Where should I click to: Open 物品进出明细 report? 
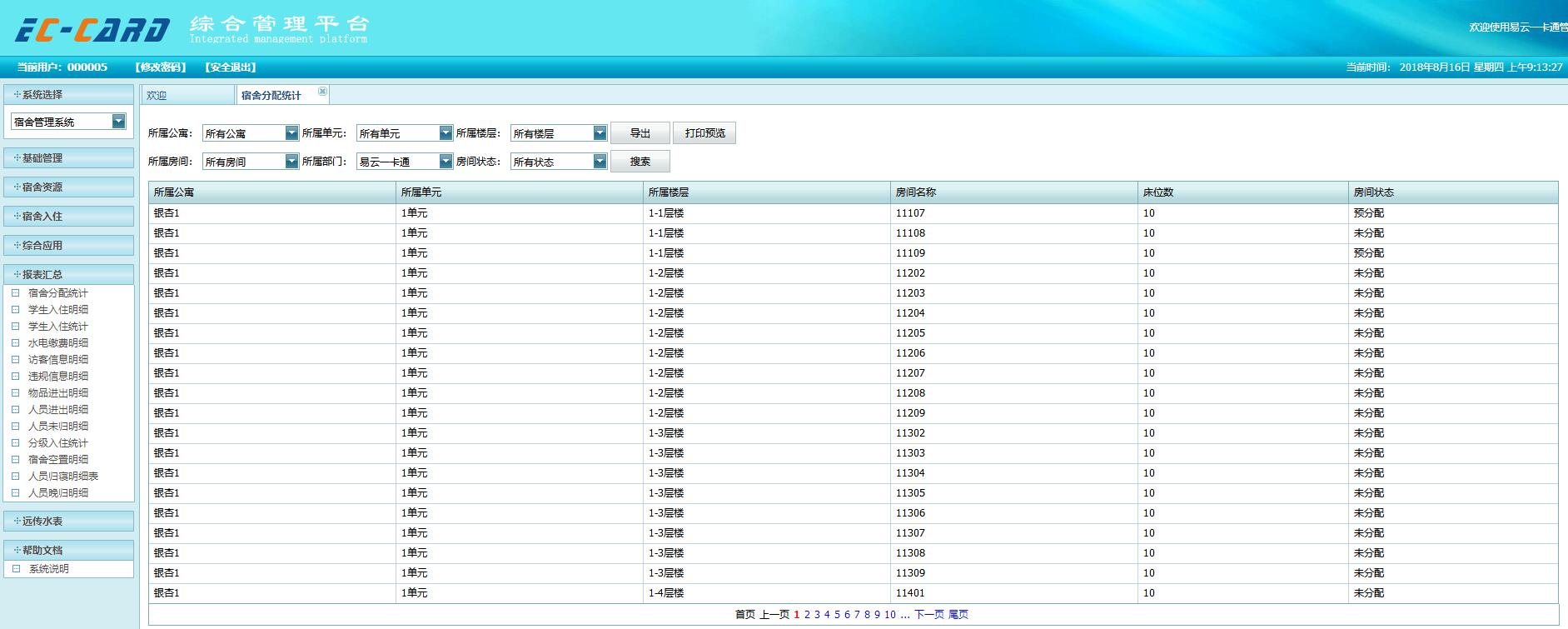click(57, 393)
